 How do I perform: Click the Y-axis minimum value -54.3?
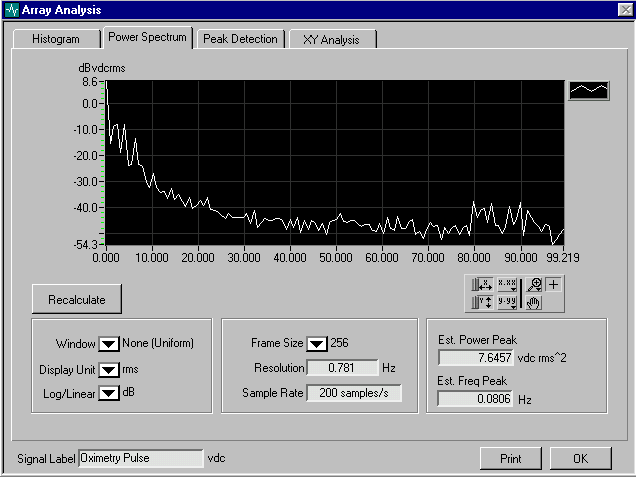(86, 245)
